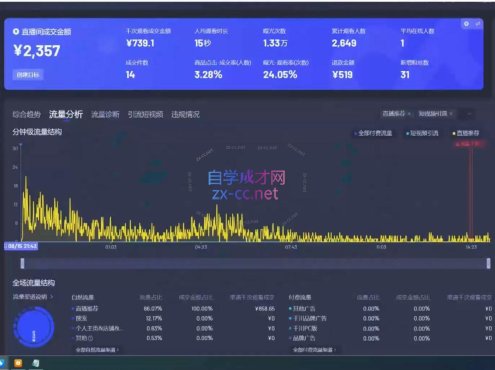Go to the 引流短视频 tab
Screen dimensions: 495x370
tap(145, 114)
